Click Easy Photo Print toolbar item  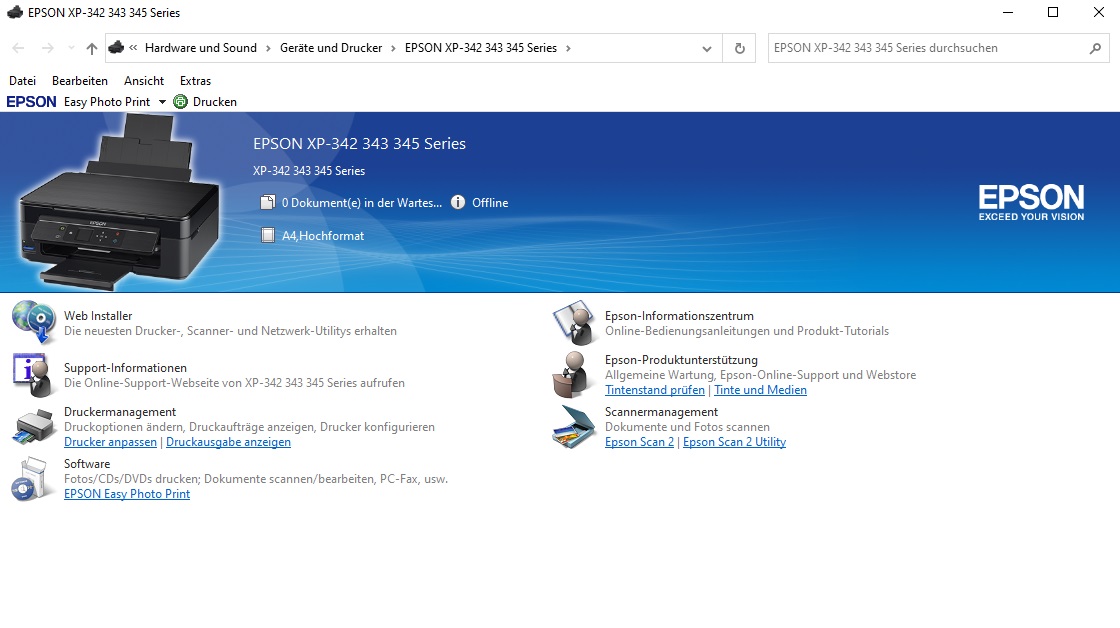(x=106, y=101)
